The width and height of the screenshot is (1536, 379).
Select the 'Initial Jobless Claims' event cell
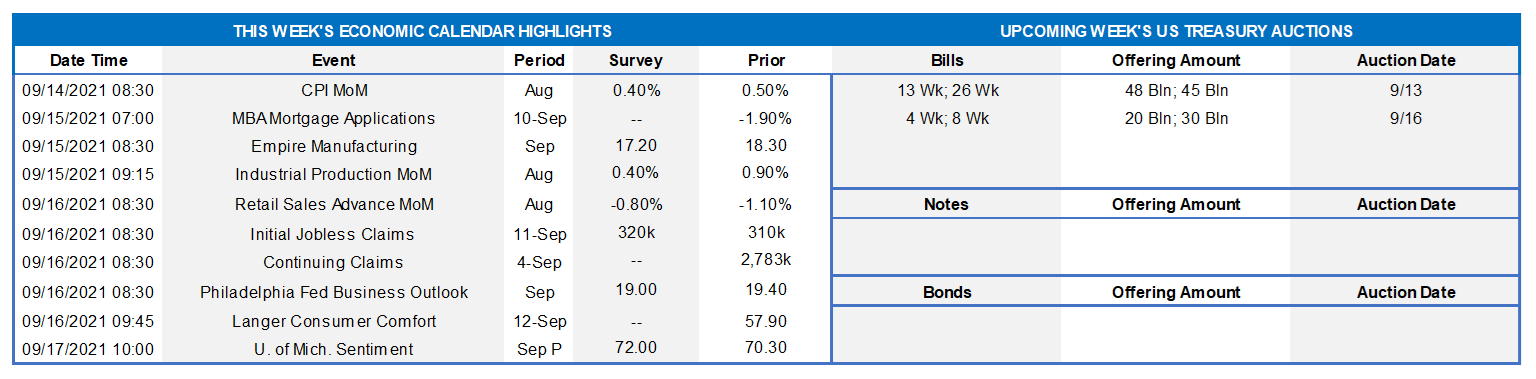click(x=332, y=234)
